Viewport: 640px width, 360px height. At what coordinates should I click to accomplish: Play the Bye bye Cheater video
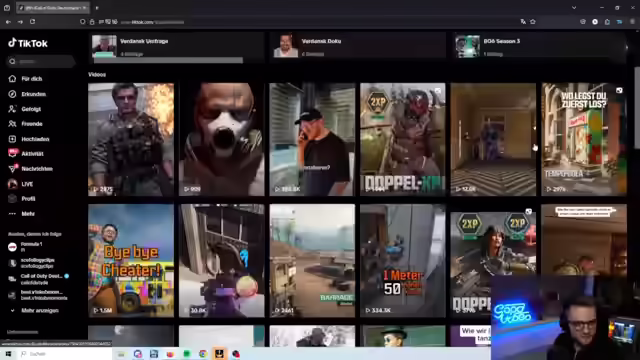tap(131, 261)
